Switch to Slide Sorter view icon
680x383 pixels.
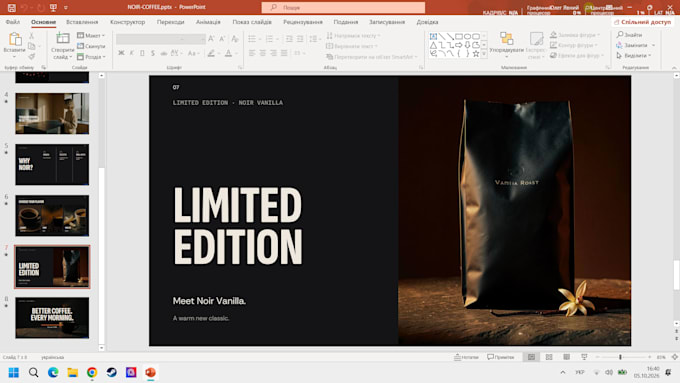pyautogui.click(x=549, y=357)
